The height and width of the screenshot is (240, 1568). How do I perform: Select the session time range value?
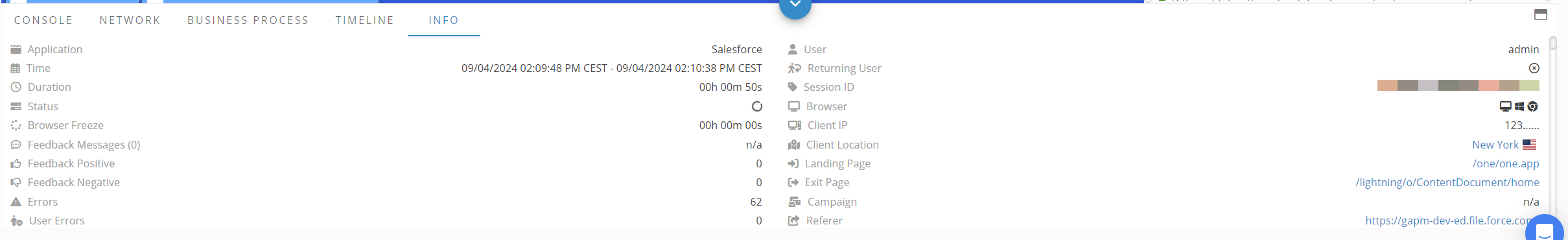point(612,68)
